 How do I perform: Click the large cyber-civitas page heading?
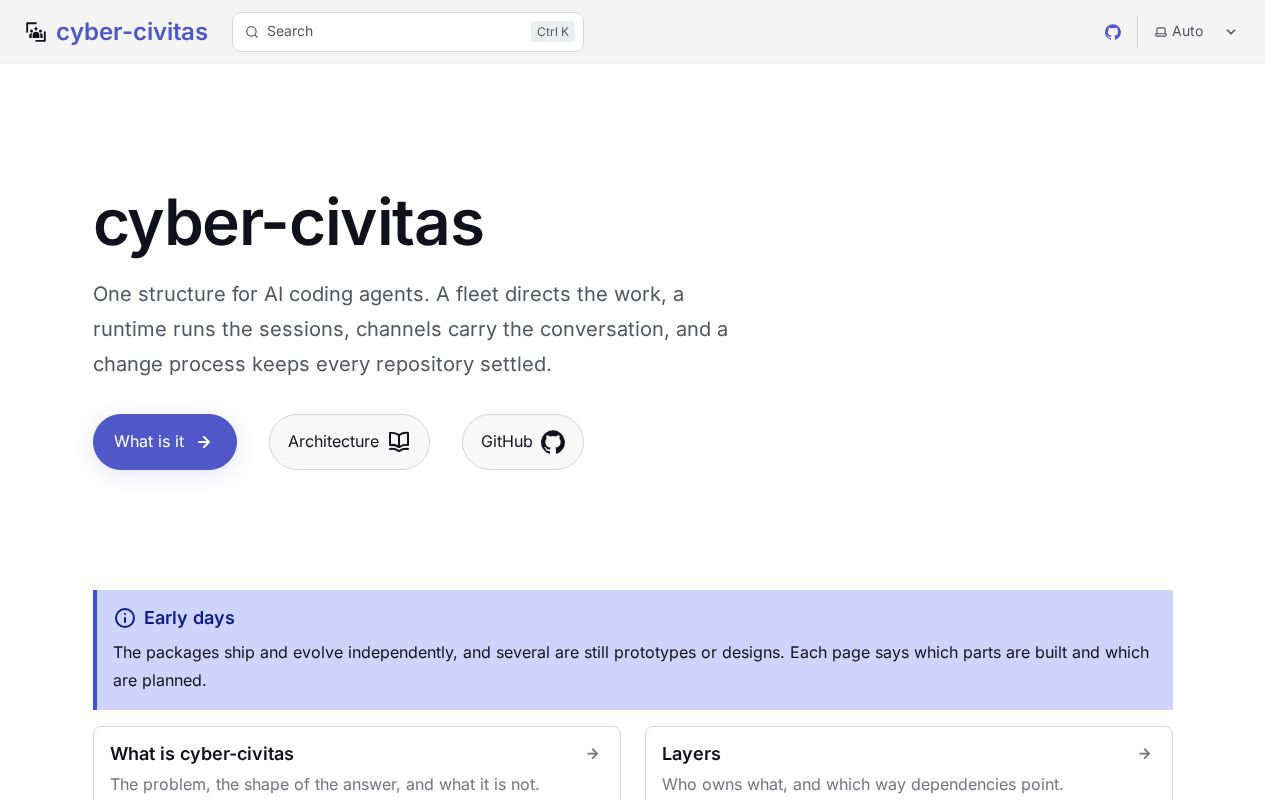click(x=288, y=223)
